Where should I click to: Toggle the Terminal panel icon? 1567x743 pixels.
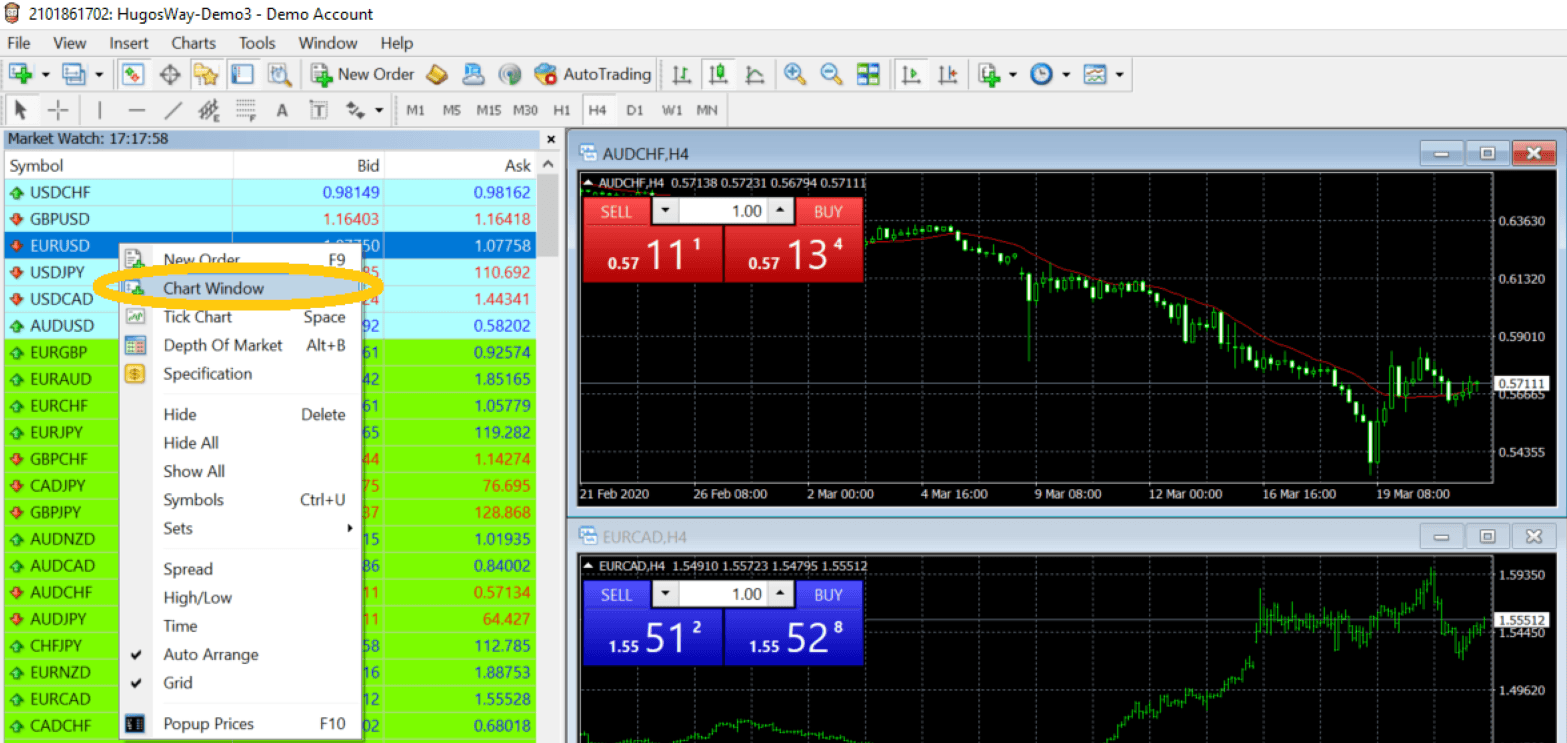tap(241, 74)
